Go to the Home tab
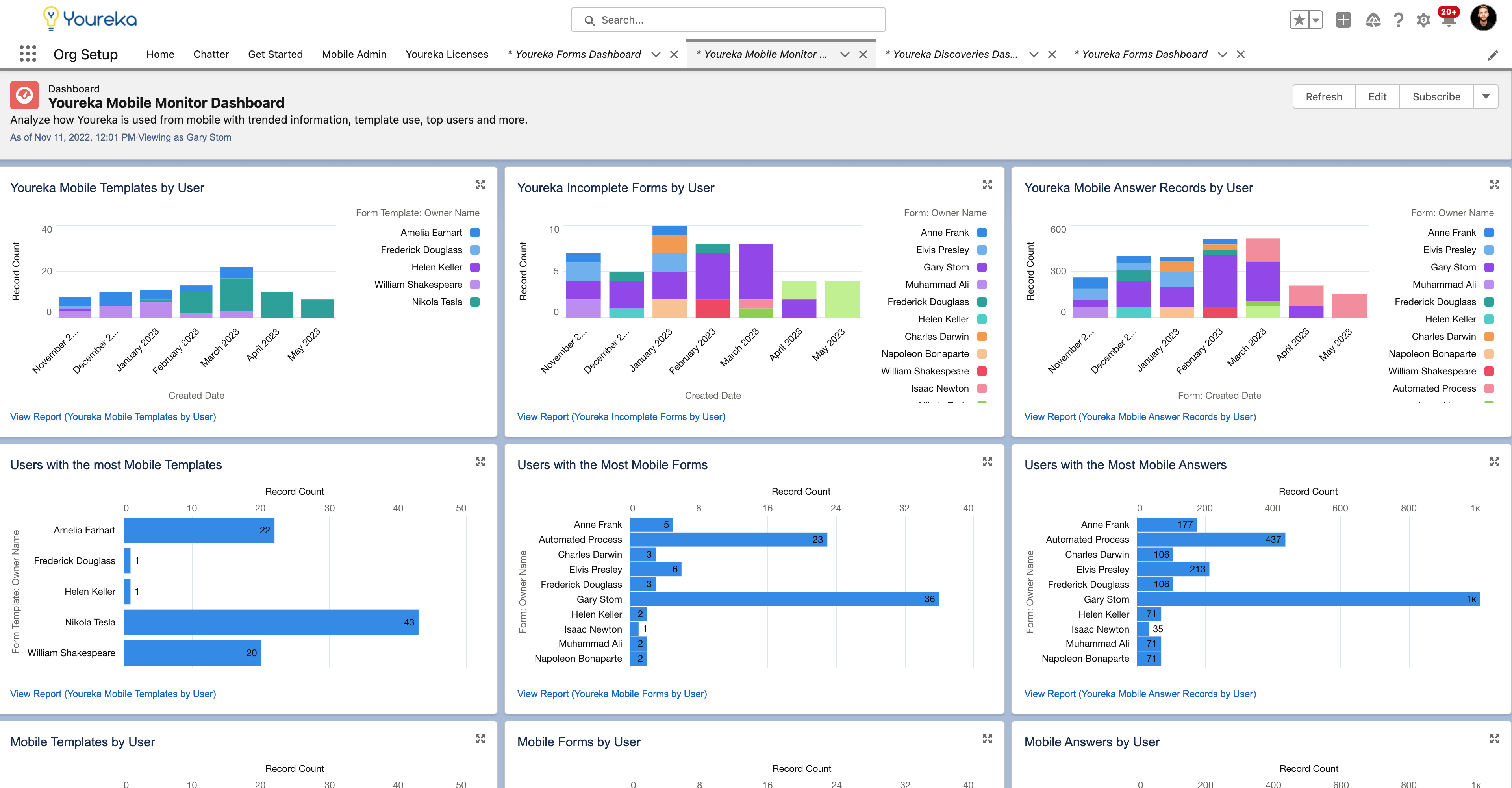 160,55
